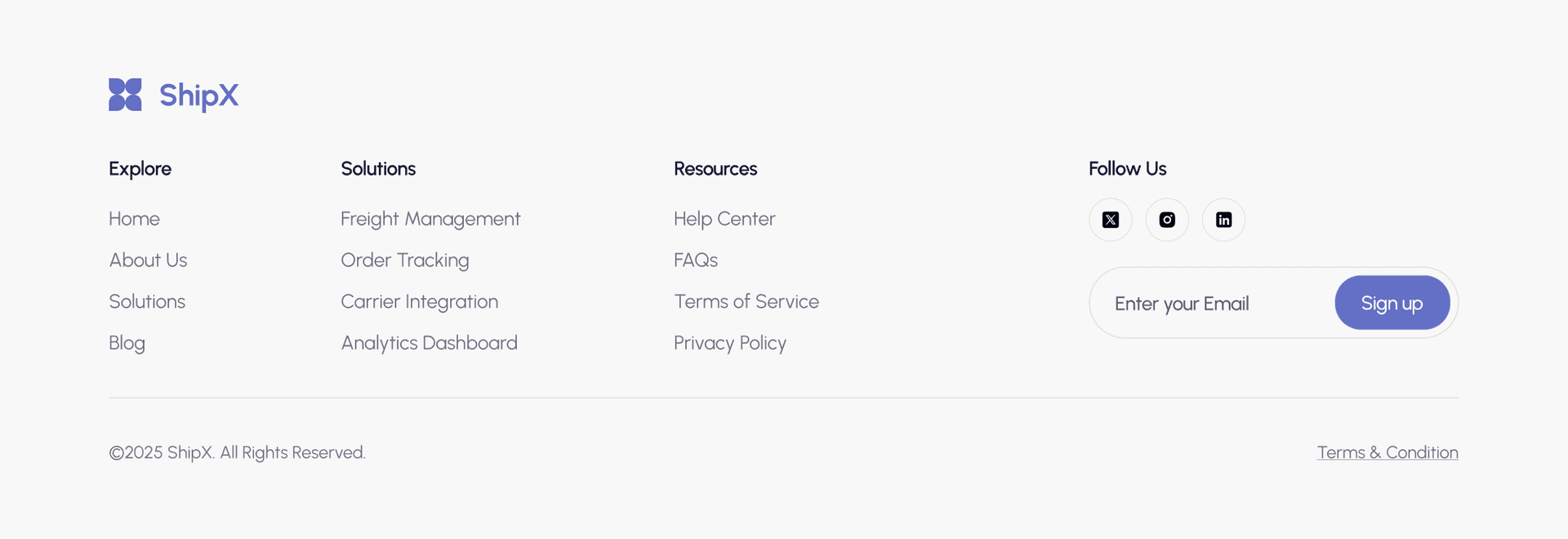Open the LinkedIn social icon
1568x539 pixels.
click(x=1223, y=220)
